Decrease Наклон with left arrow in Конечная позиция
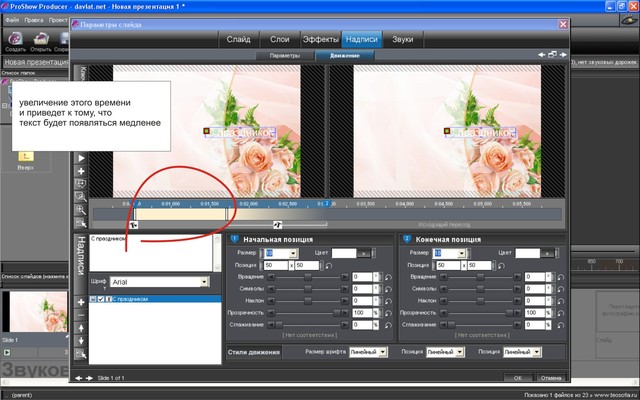The width and height of the screenshot is (640, 400). 443,301
